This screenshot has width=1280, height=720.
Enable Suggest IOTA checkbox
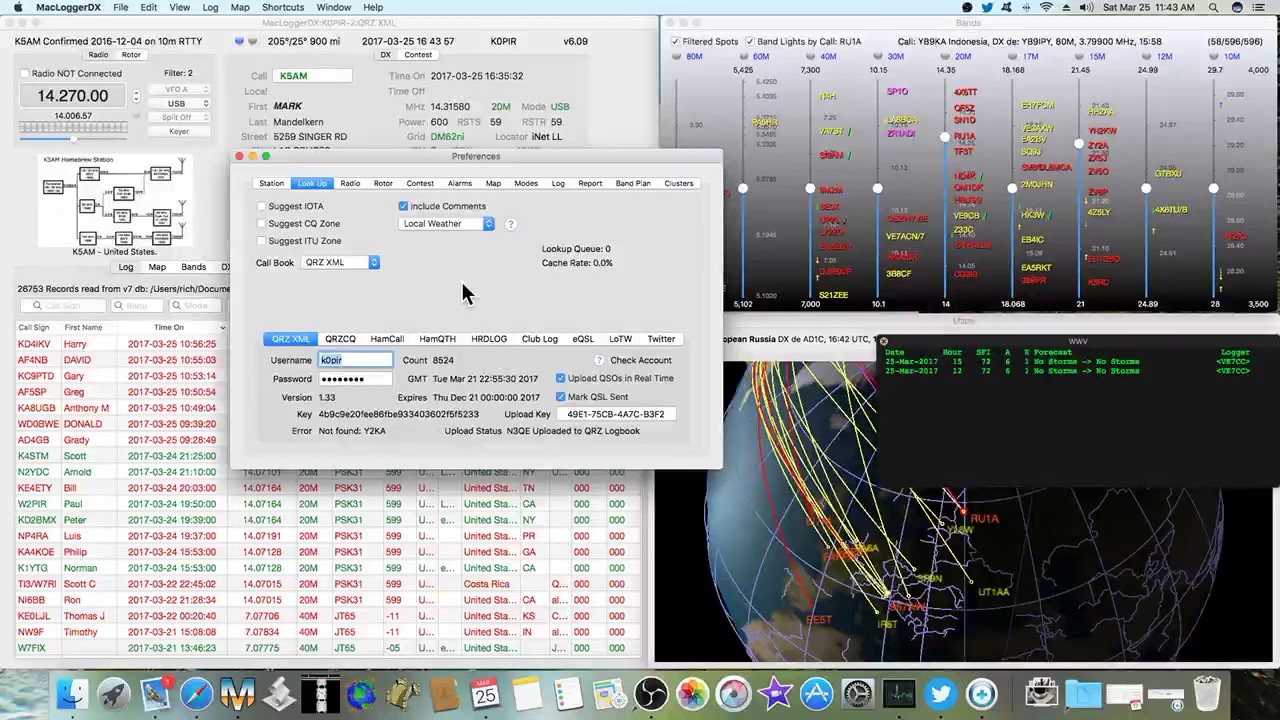click(261, 207)
